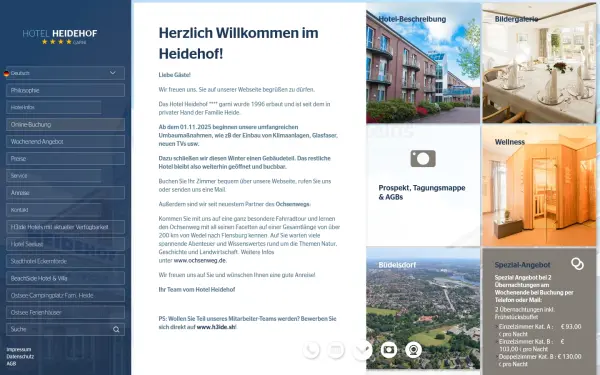
Task: Click the search magnifier icon
Action: (116, 329)
